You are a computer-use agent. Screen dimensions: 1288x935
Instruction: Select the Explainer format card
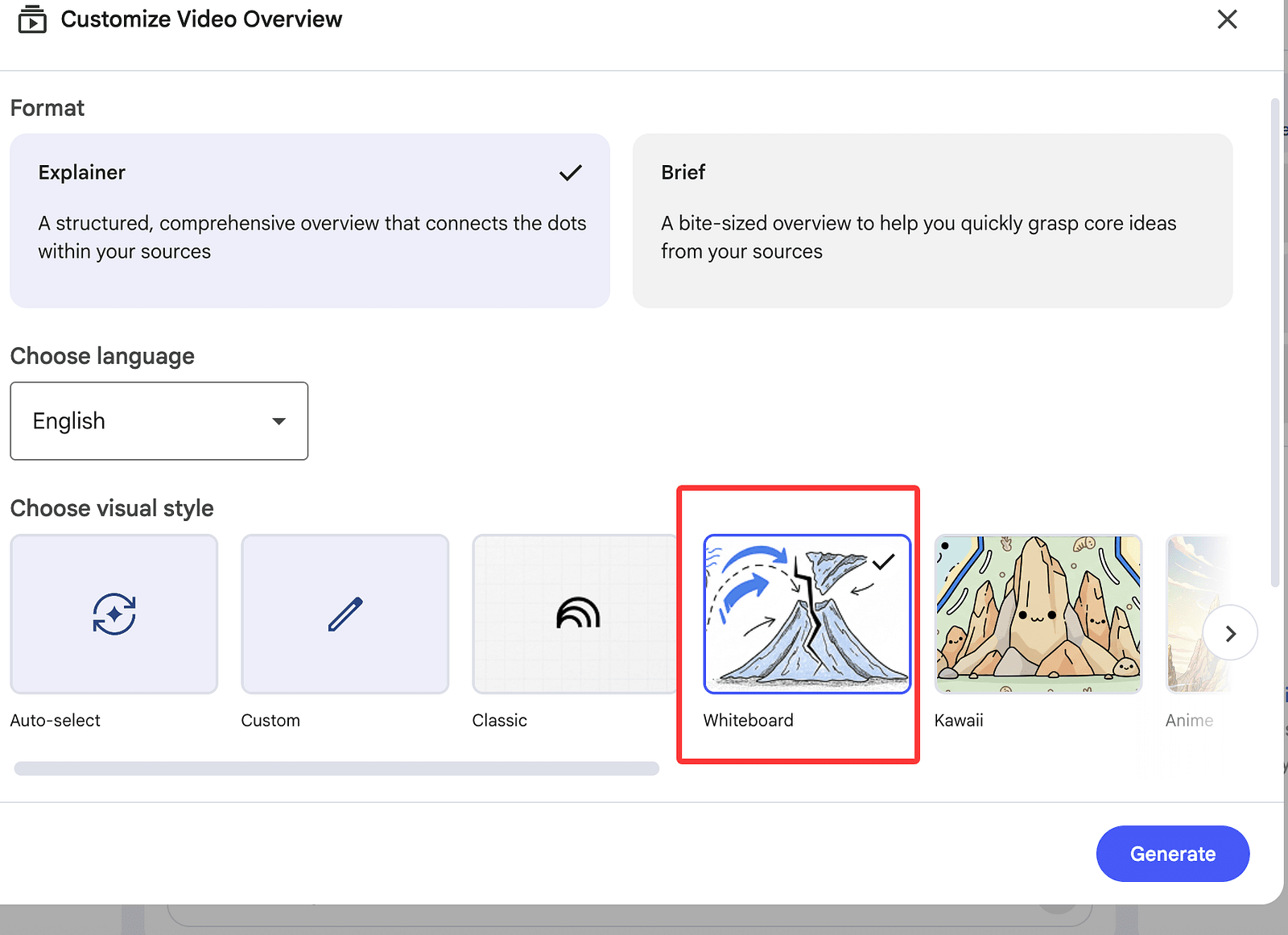309,221
